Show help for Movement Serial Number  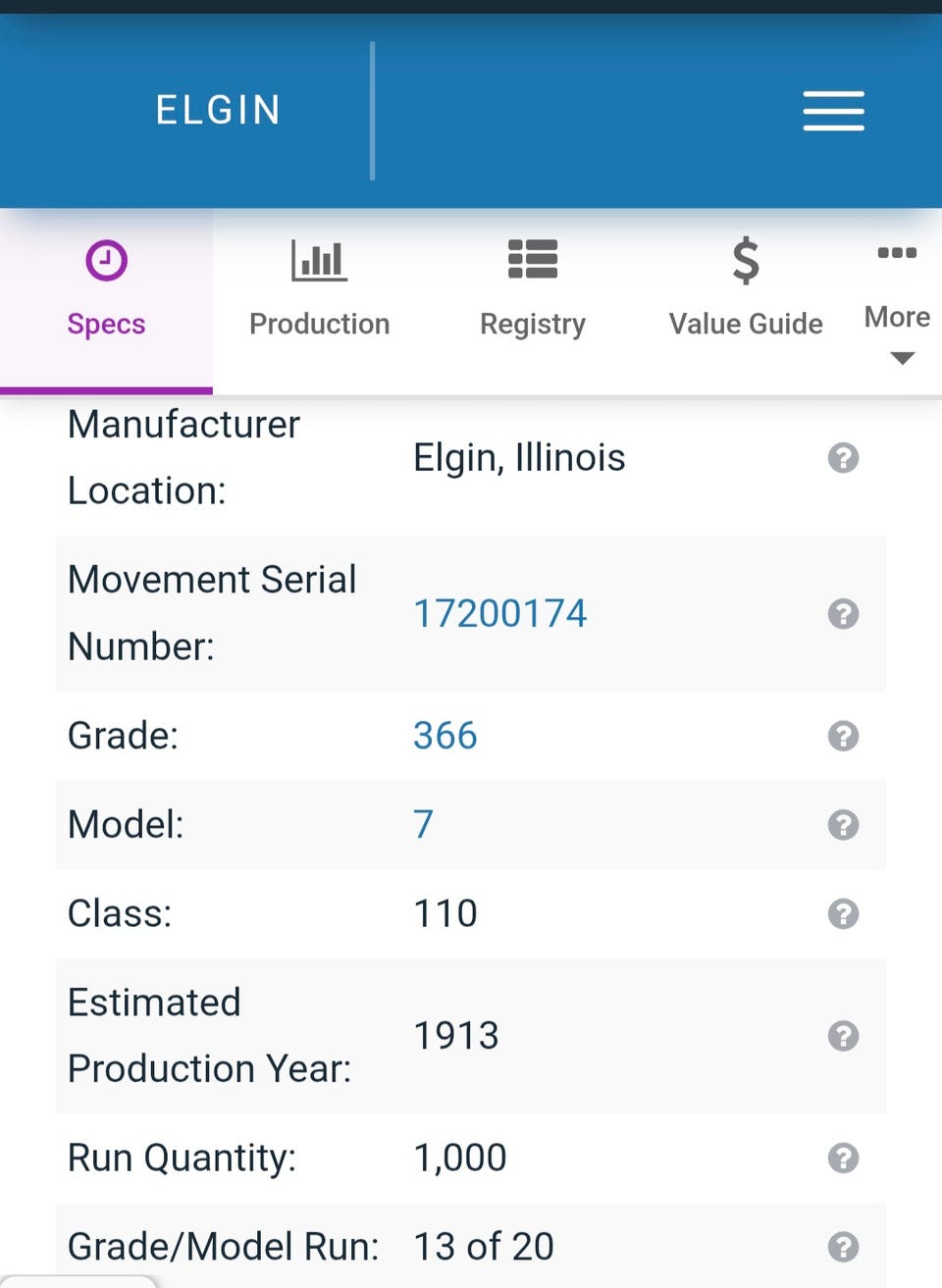(x=843, y=614)
